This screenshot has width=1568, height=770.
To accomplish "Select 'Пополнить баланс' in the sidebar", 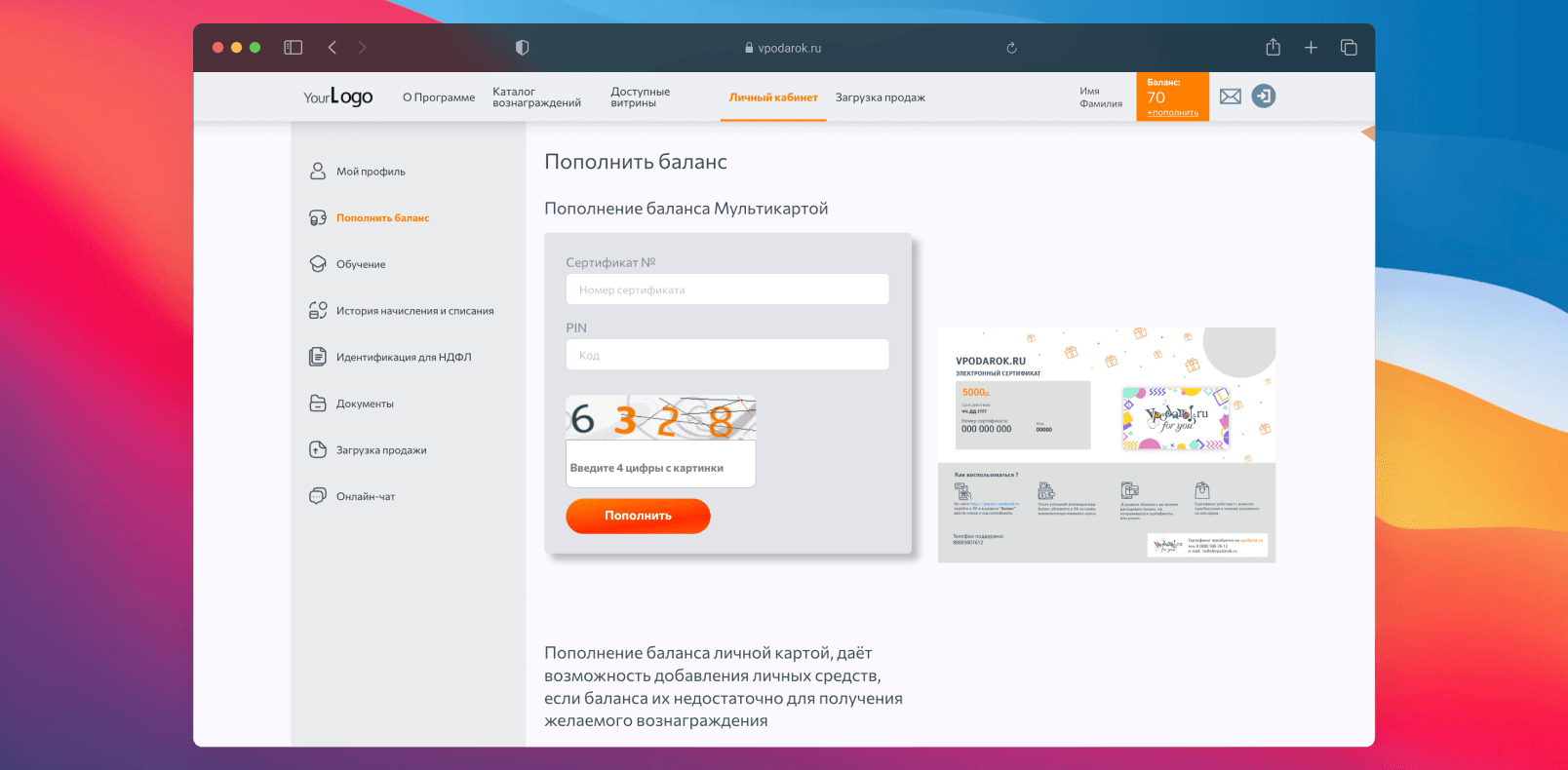I will 382,218.
